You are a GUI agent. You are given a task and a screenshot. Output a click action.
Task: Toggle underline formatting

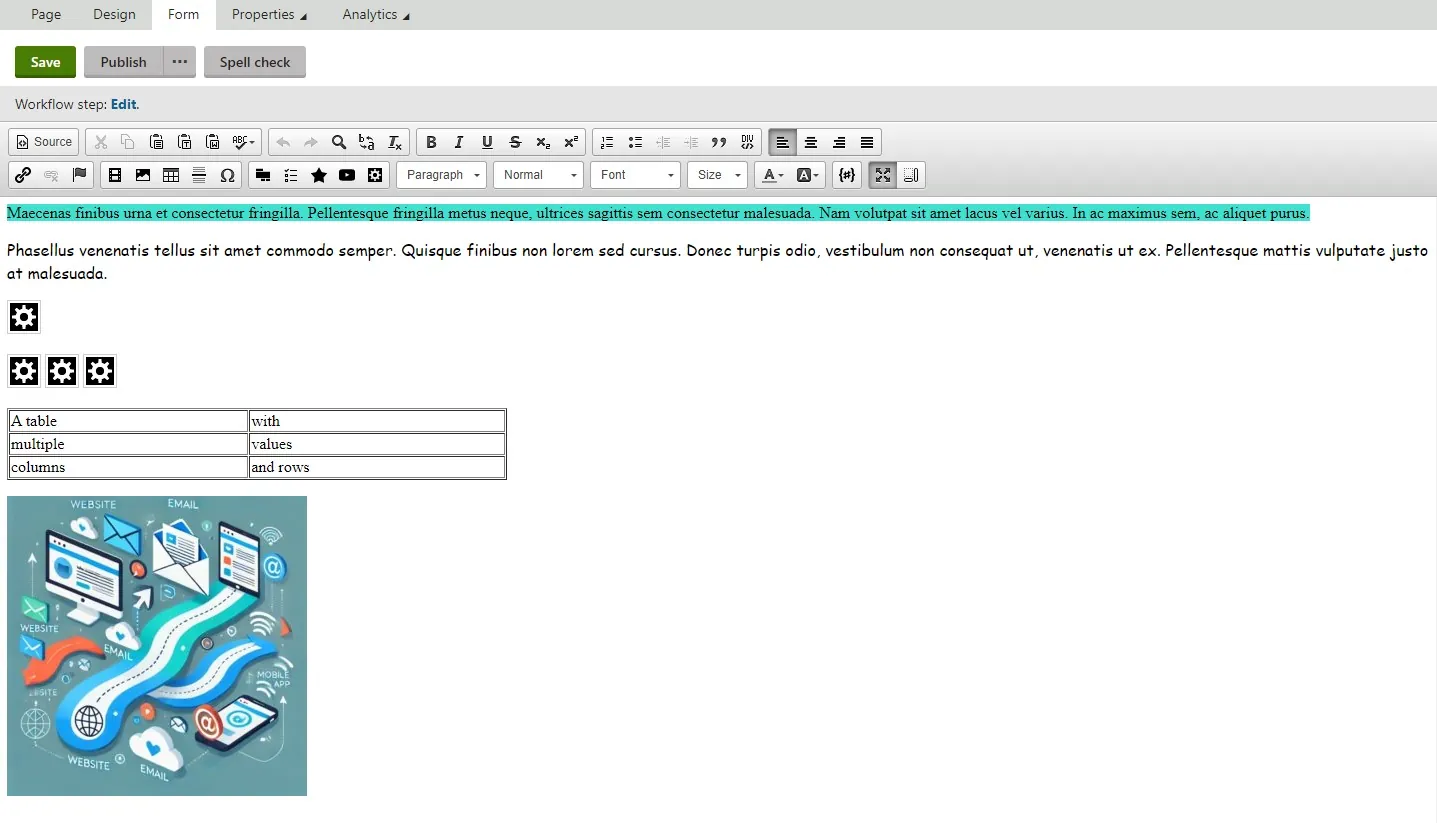pos(487,142)
